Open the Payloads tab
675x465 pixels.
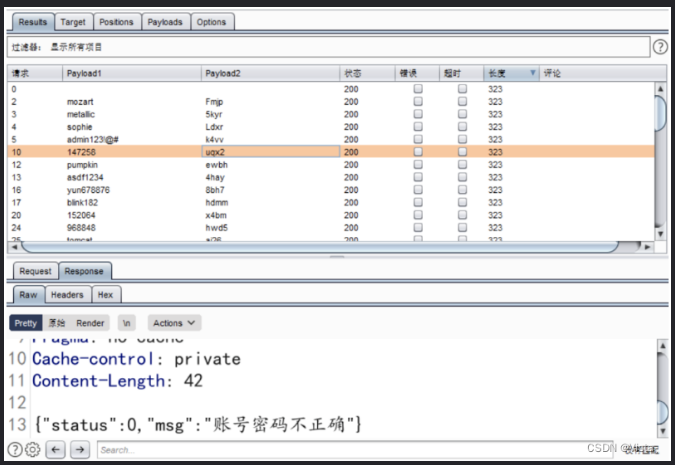click(165, 22)
